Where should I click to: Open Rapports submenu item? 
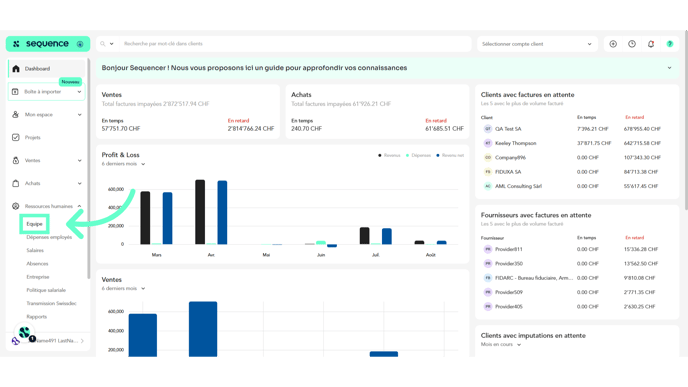click(x=36, y=316)
